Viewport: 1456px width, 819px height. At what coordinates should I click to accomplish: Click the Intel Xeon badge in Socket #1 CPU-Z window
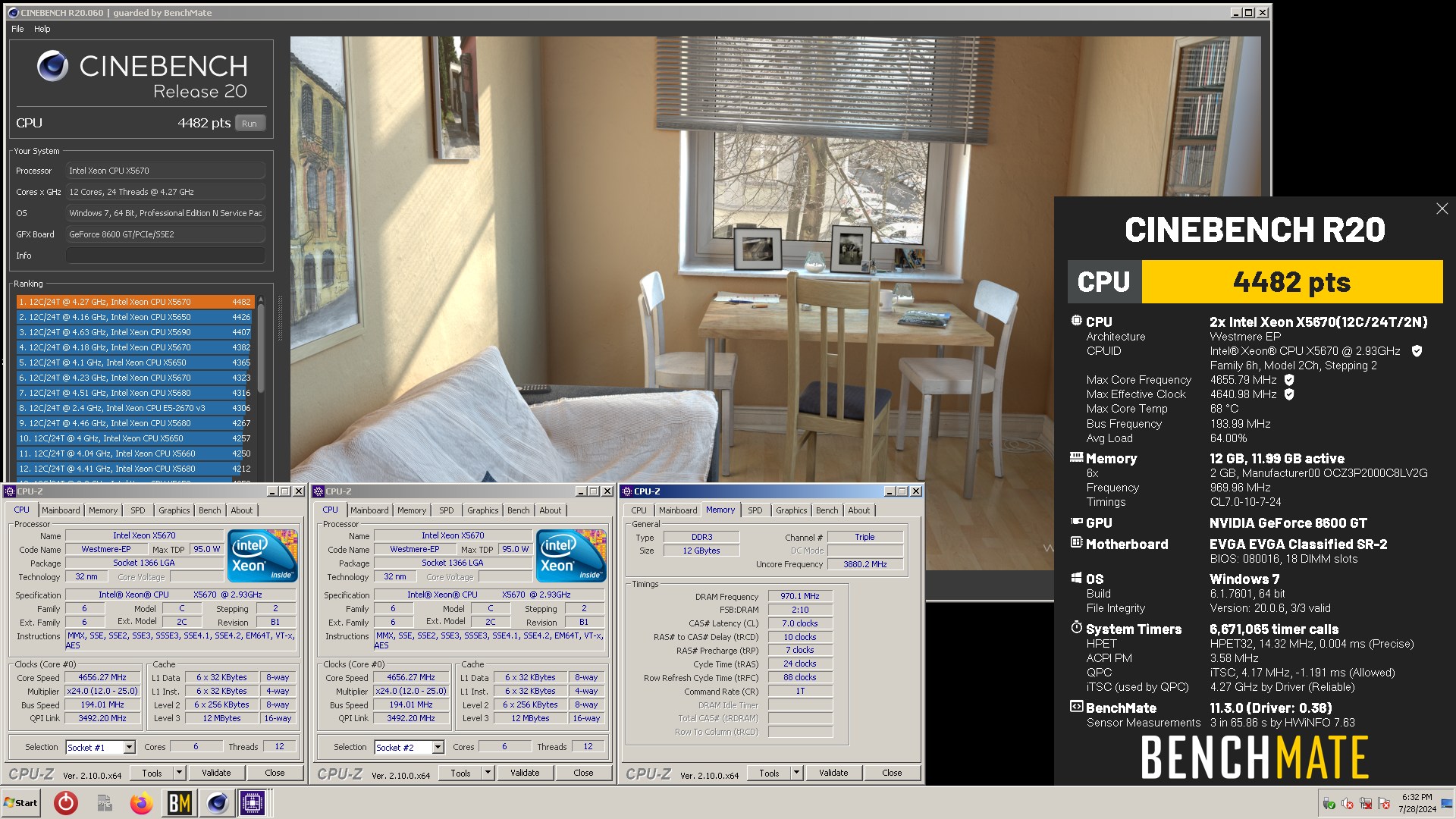(262, 556)
